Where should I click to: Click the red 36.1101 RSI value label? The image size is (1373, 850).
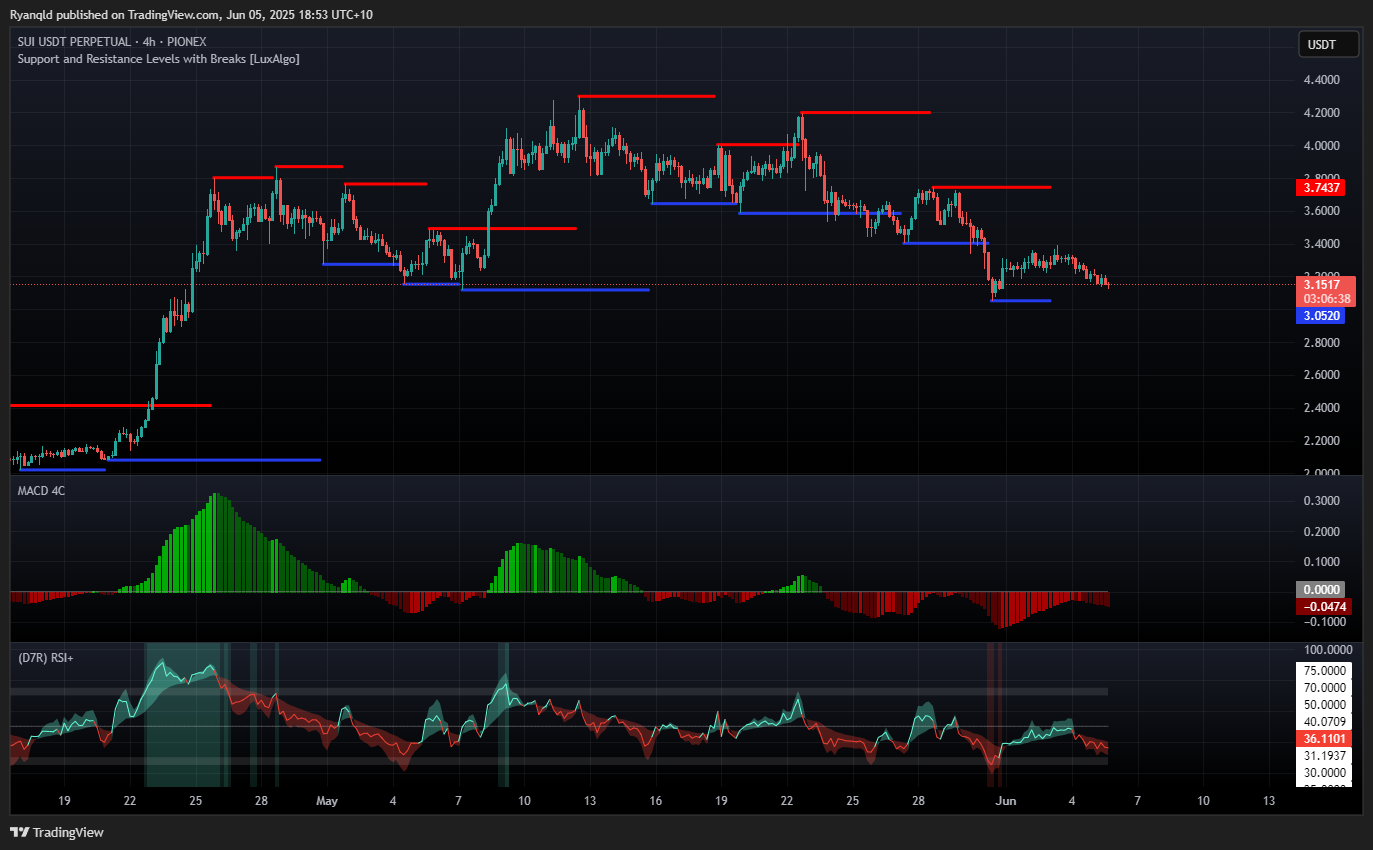point(1324,738)
